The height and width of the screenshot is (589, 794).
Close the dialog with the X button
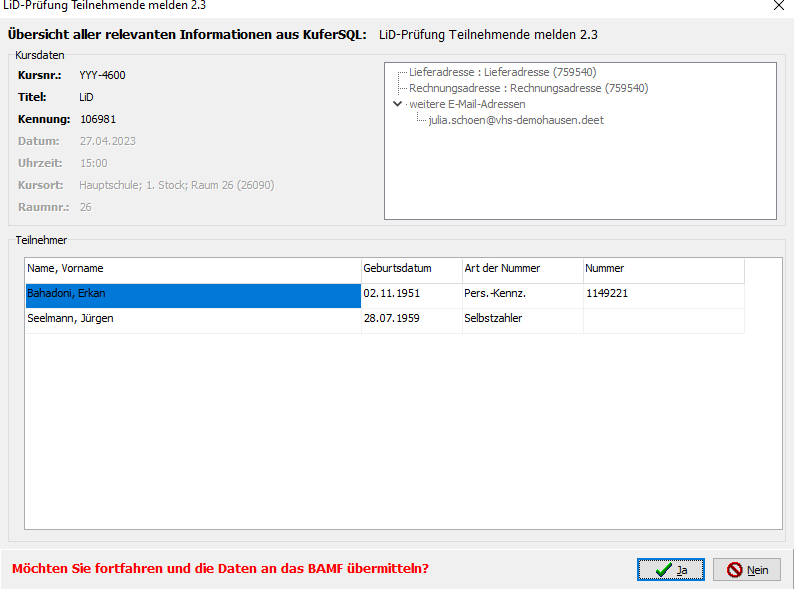click(x=779, y=6)
